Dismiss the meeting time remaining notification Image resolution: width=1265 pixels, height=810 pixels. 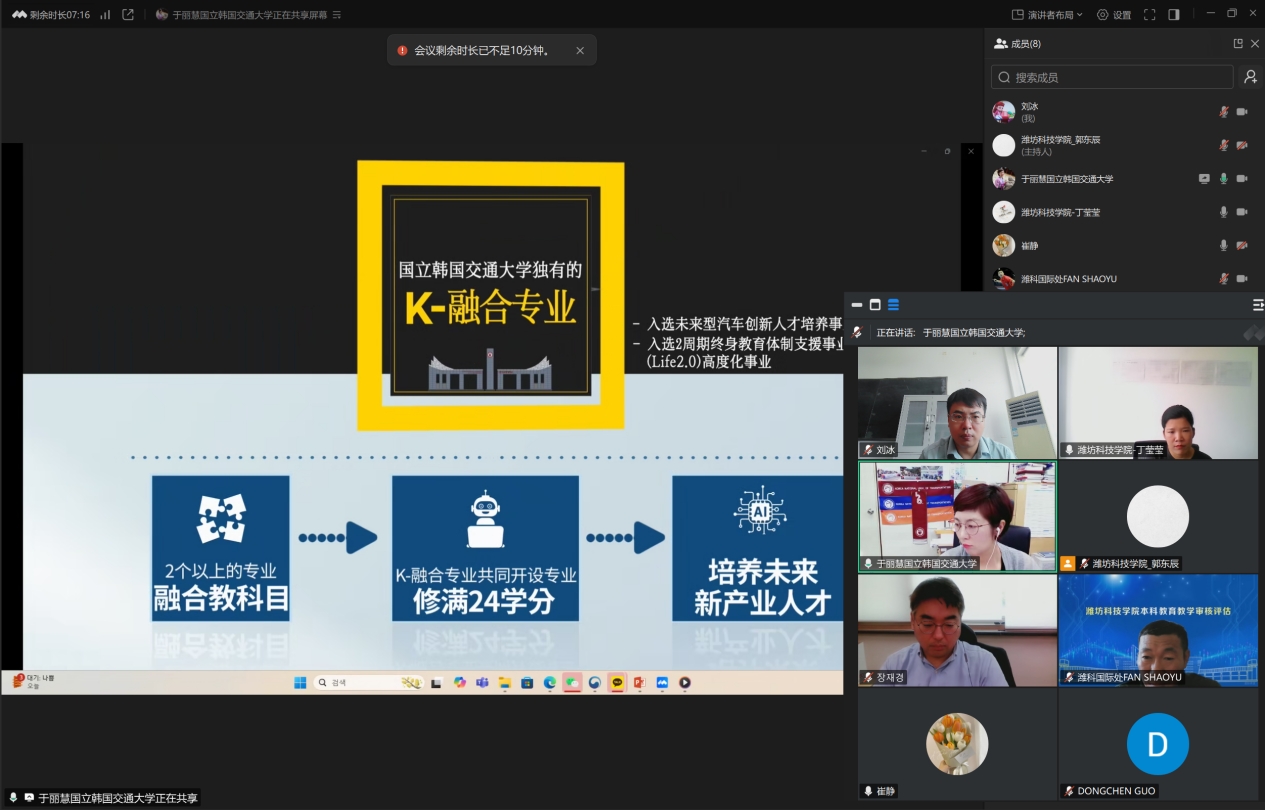(580, 50)
